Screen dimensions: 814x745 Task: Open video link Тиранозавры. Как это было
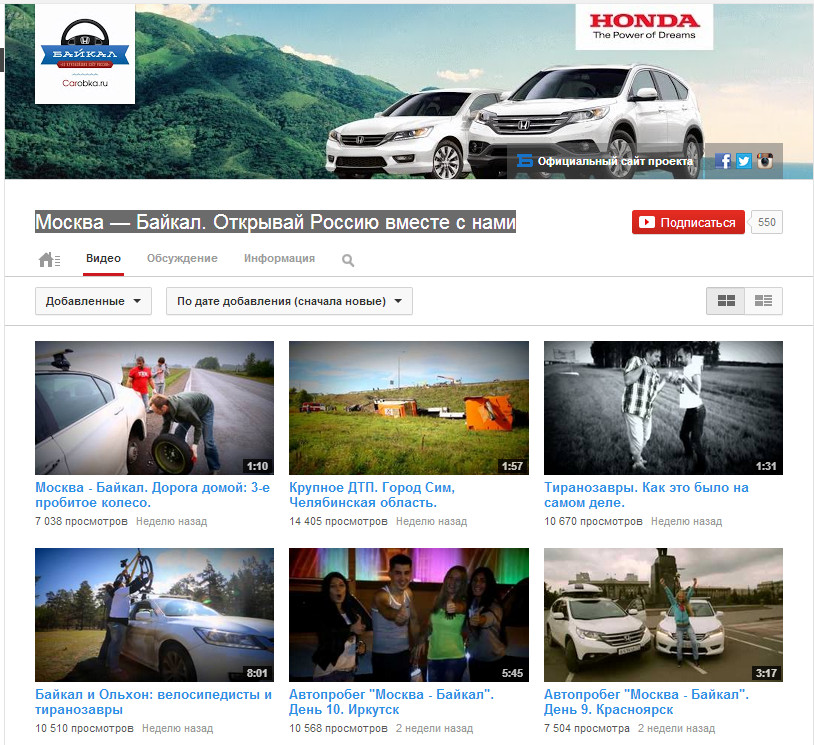(646, 495)
